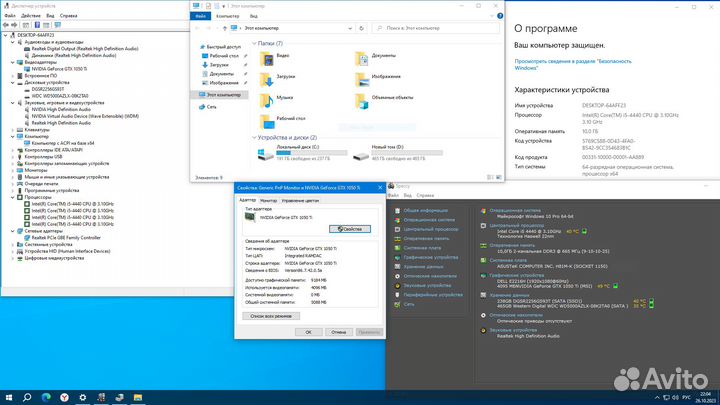Viewport: 720px width, 405px height.
Task: Select Загрузки in Explorer sidebar
Action: coord(219,65)
